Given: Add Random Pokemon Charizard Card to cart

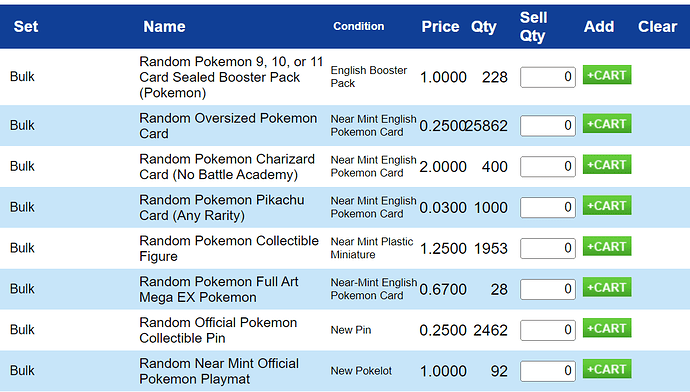Looking at the screenshot, I should (x=607, y=165).
